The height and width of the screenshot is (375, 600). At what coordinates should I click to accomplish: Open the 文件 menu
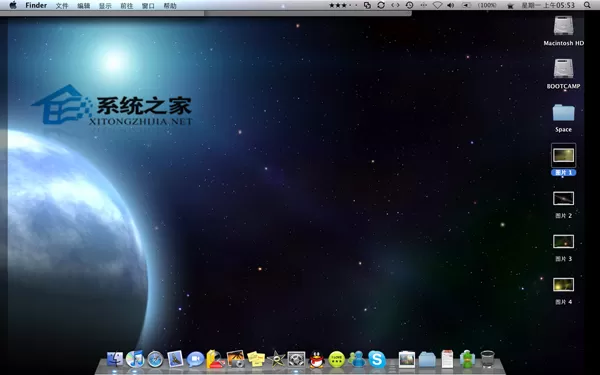[x=62, y=6]
